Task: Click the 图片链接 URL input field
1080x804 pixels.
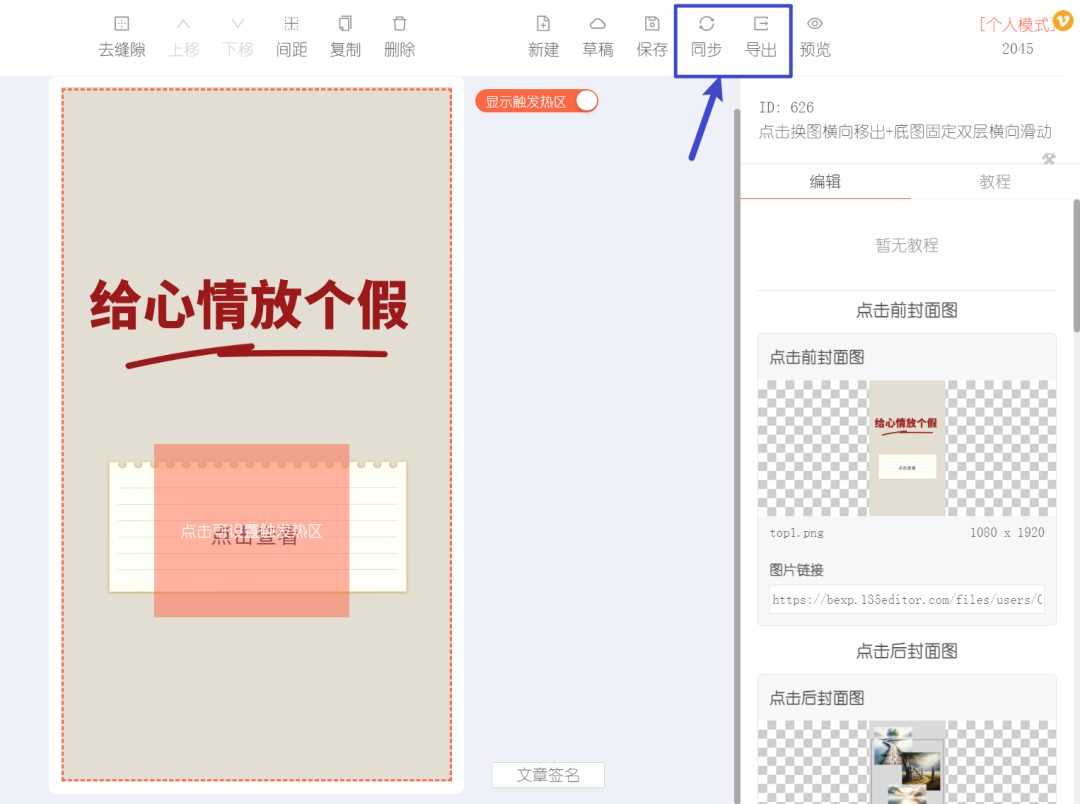Action: click(x=906, y=599)
